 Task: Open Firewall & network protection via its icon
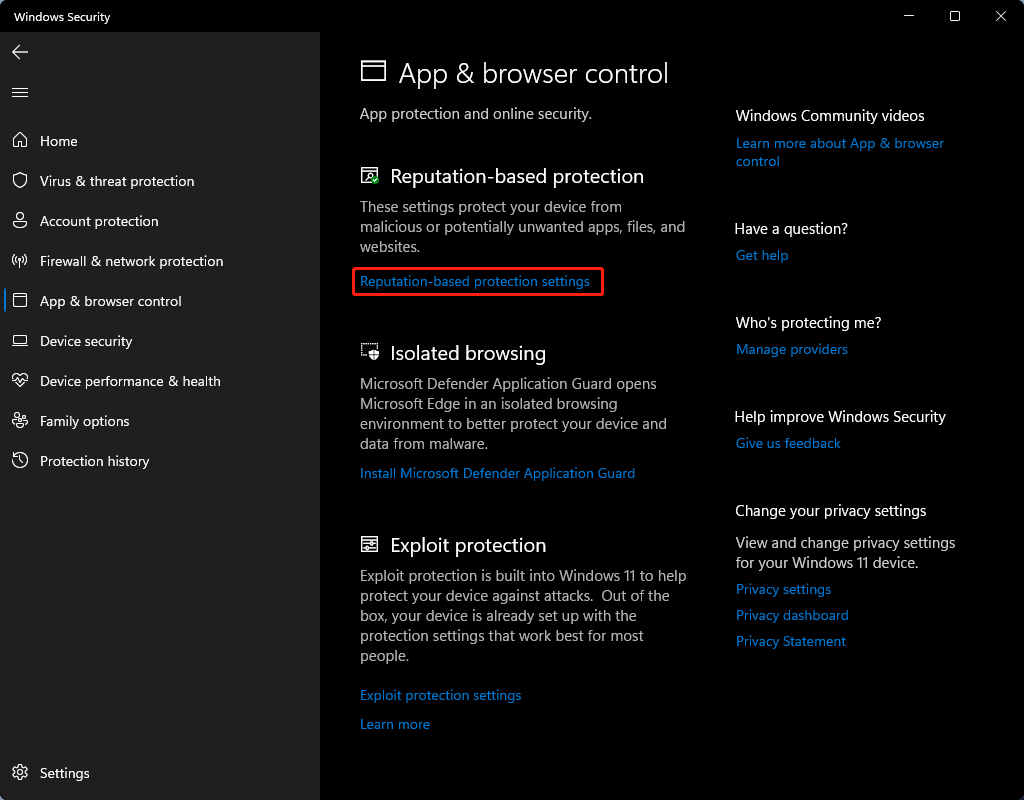pos(20,261)
